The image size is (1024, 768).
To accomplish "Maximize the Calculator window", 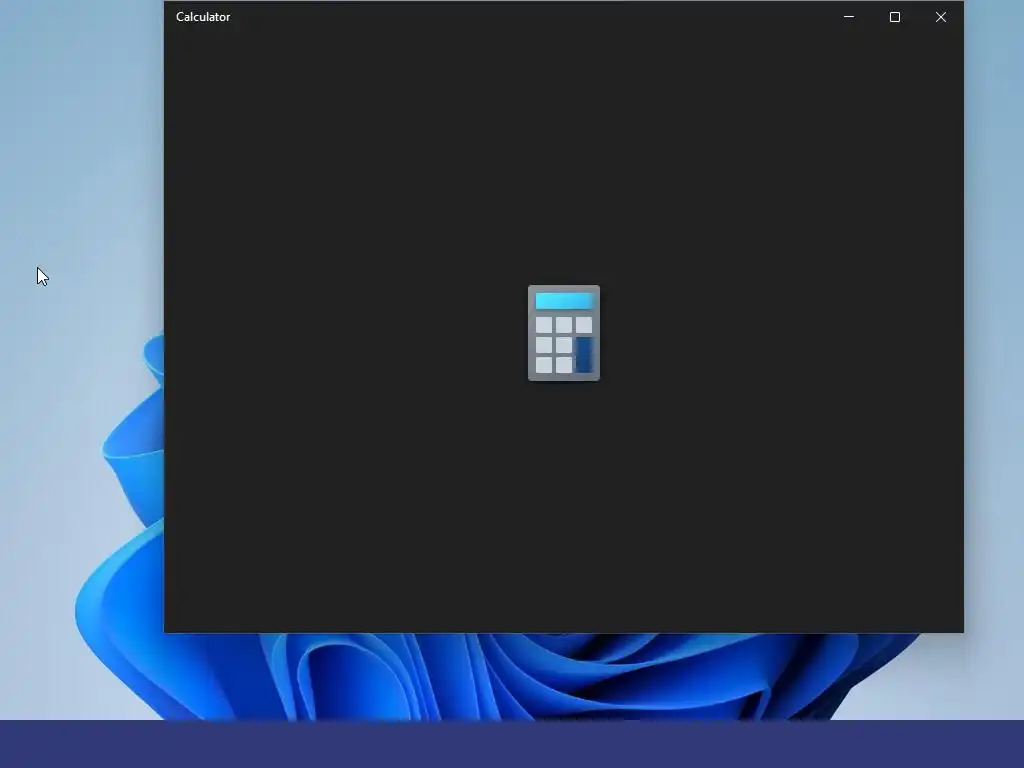I will 895,17.
